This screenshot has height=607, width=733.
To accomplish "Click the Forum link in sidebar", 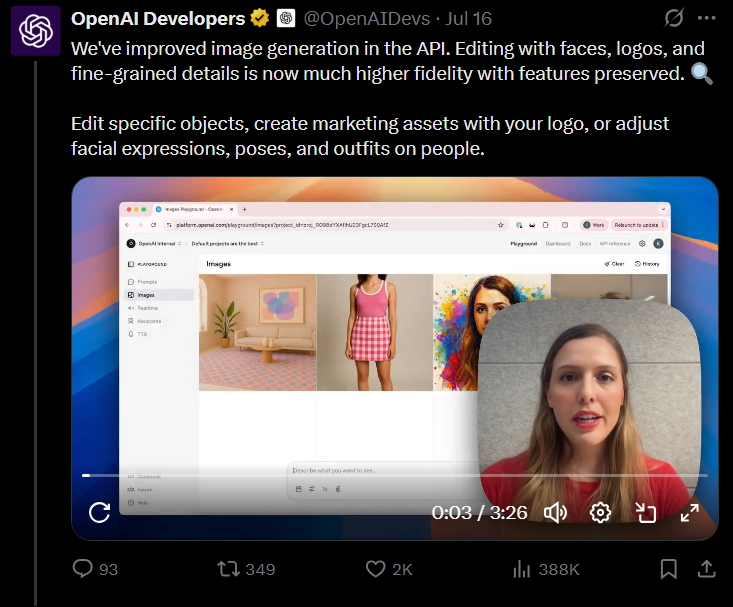I will (x=140, y=490).
